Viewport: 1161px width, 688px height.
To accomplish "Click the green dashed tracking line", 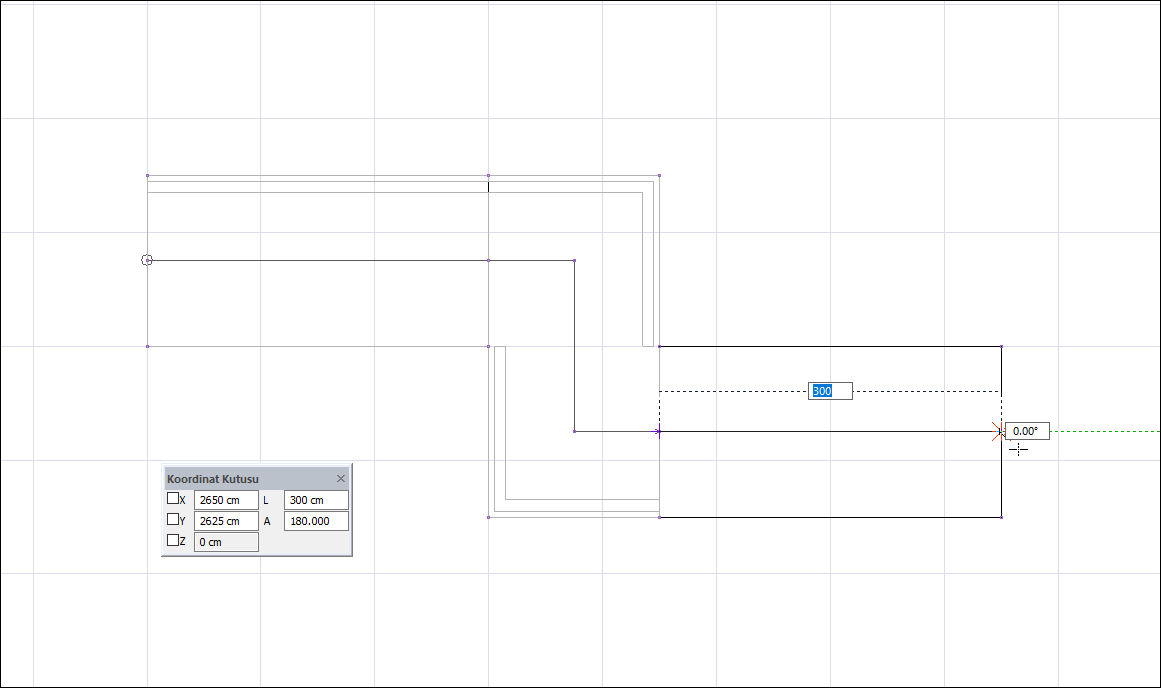I will click(1105, 431).
